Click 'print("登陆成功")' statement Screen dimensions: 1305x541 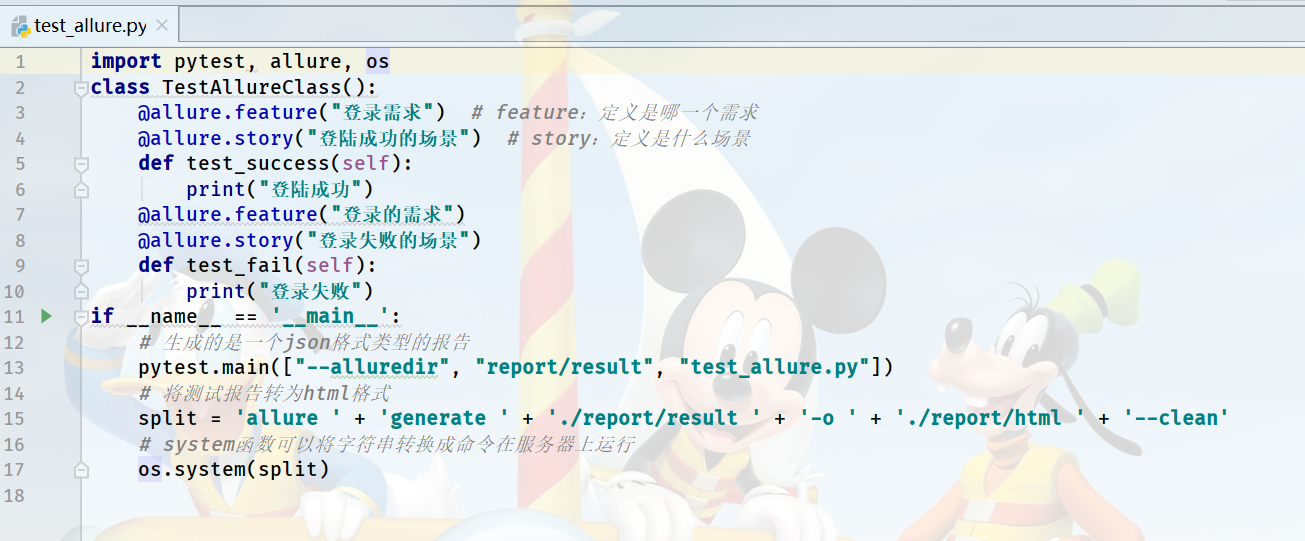(x=280, y=189)
